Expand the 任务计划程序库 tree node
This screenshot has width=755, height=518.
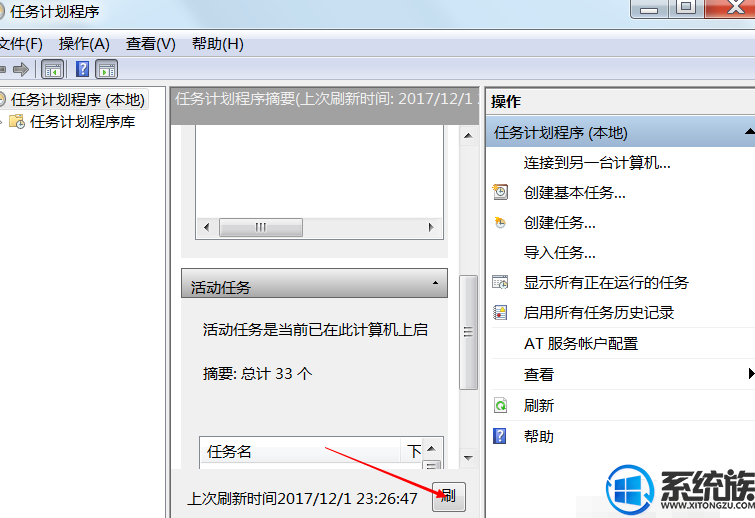[x=1, y=122]
